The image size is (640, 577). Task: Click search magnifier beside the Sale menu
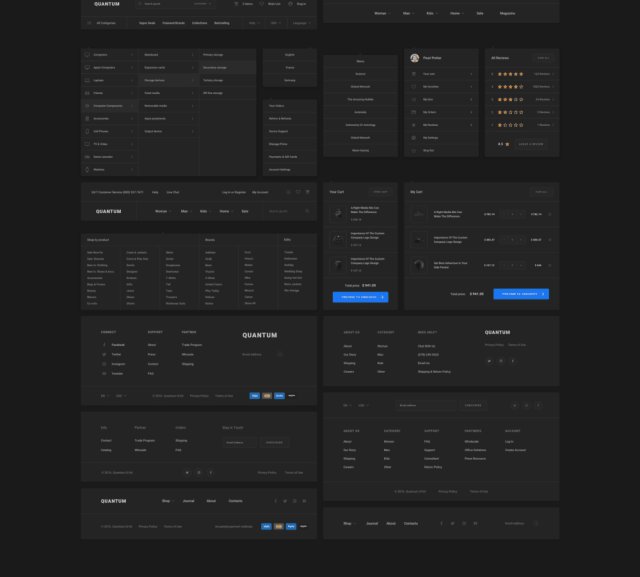[x=307, y=211]
